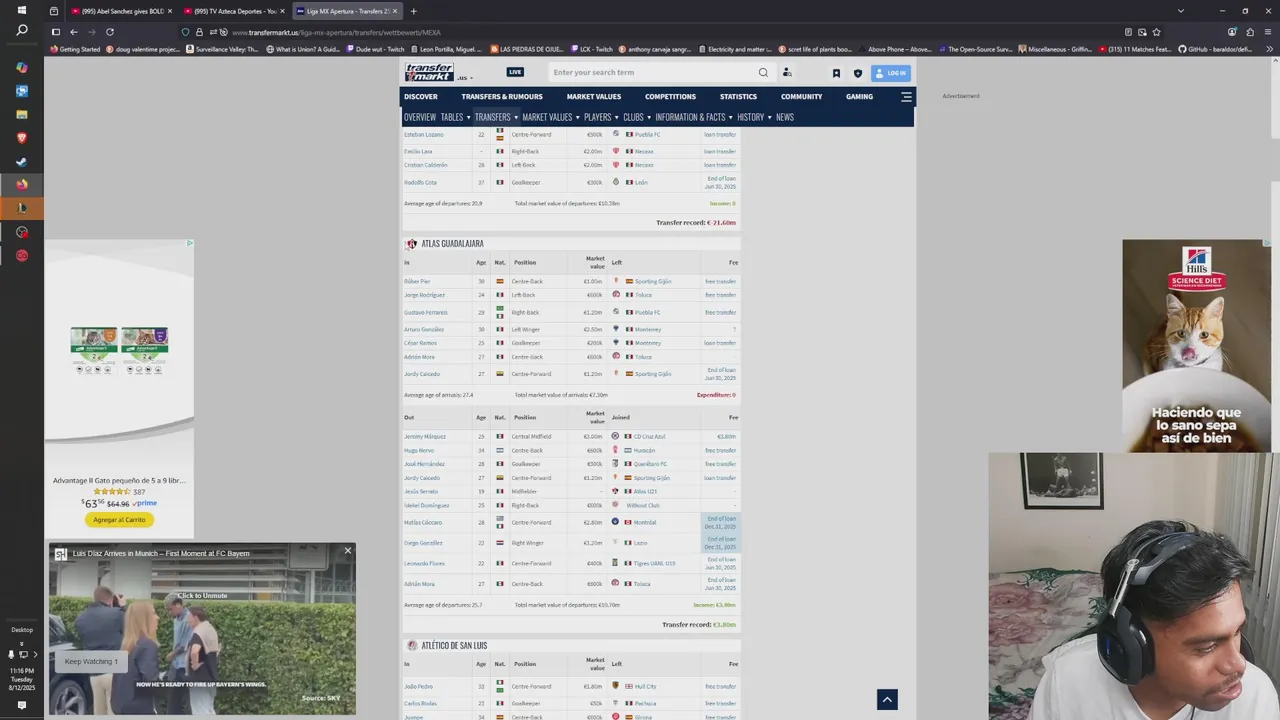
Task: Switch to the Firefox taskbar icon
Action: click(x=22, y=184)
